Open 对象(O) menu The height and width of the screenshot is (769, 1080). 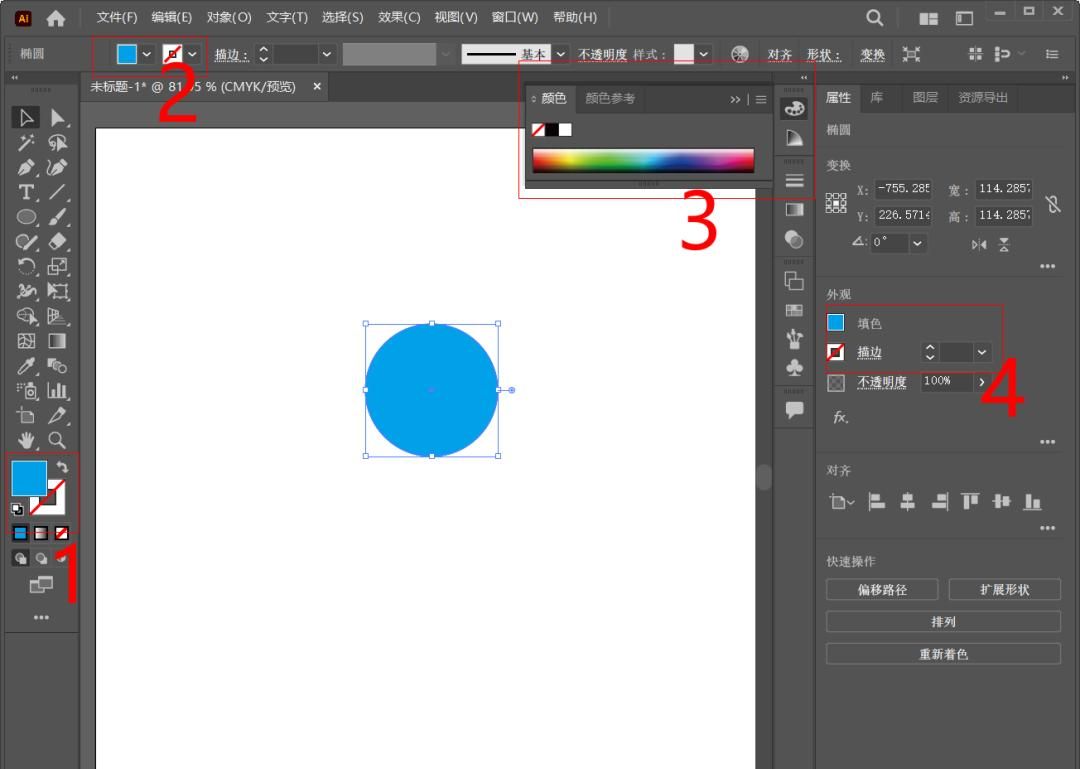(x=229, y=17)
